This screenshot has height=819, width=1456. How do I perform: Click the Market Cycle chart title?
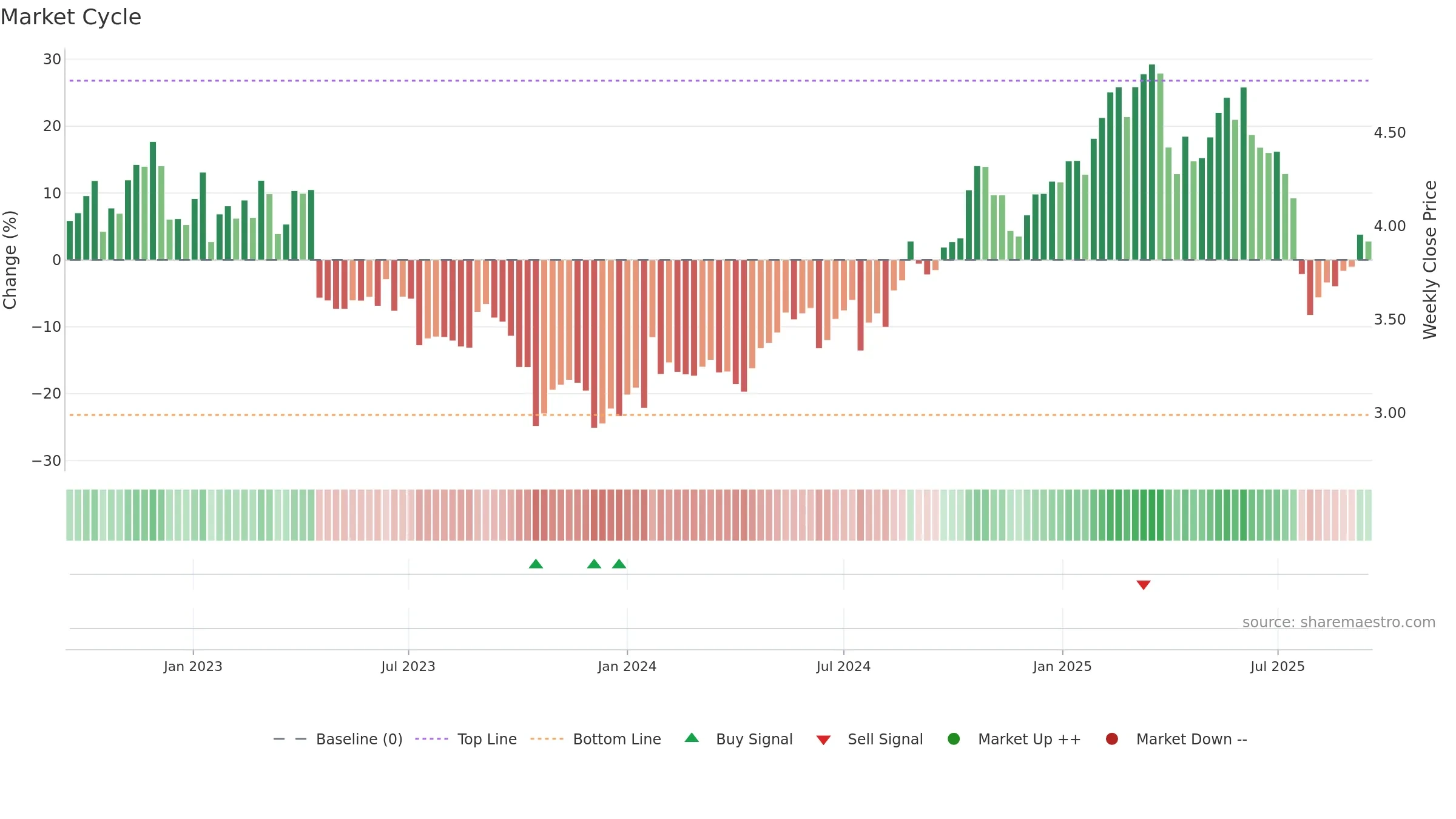click(71, 17)
